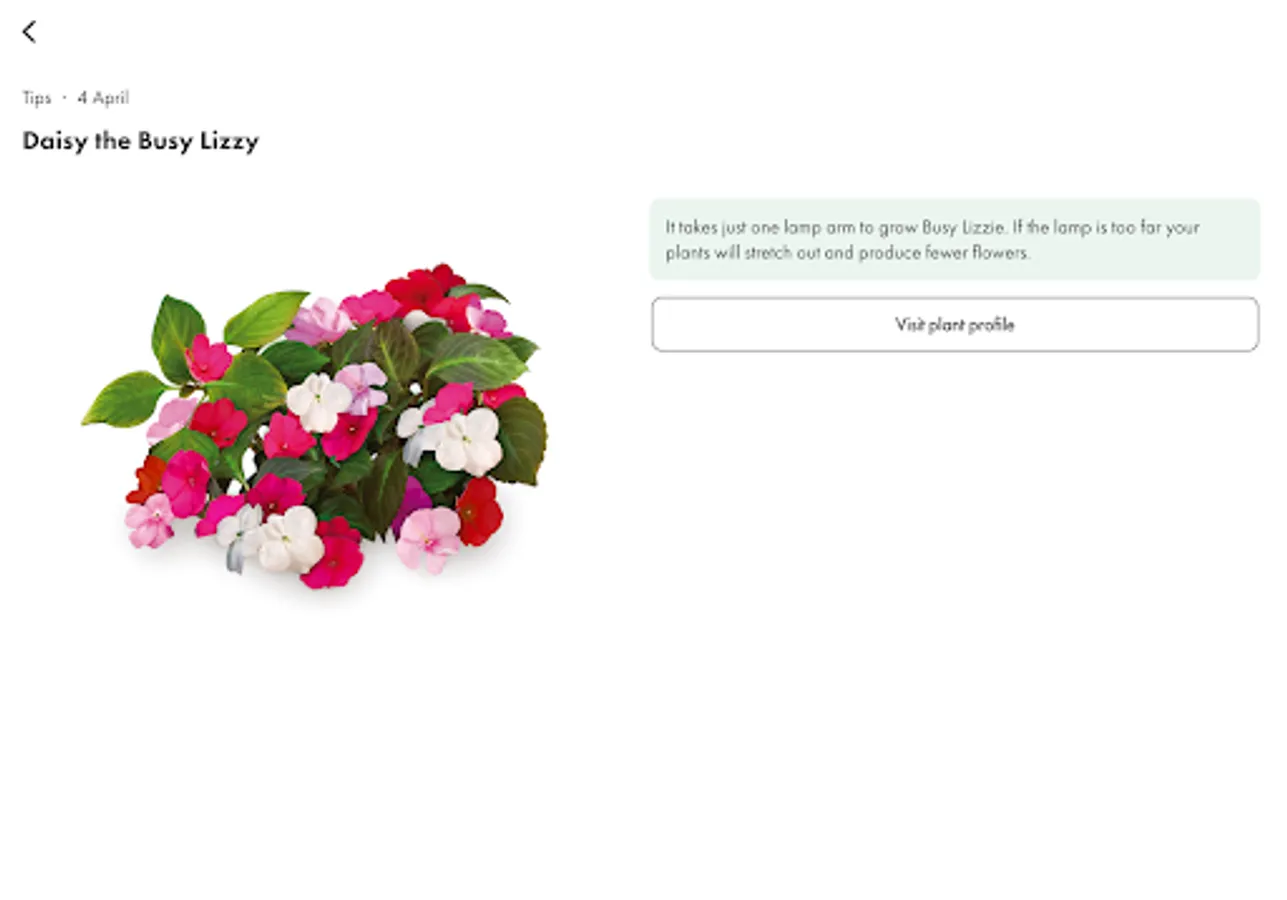Tap the bright green leaf at bouquet's far left

click(125, 398)
